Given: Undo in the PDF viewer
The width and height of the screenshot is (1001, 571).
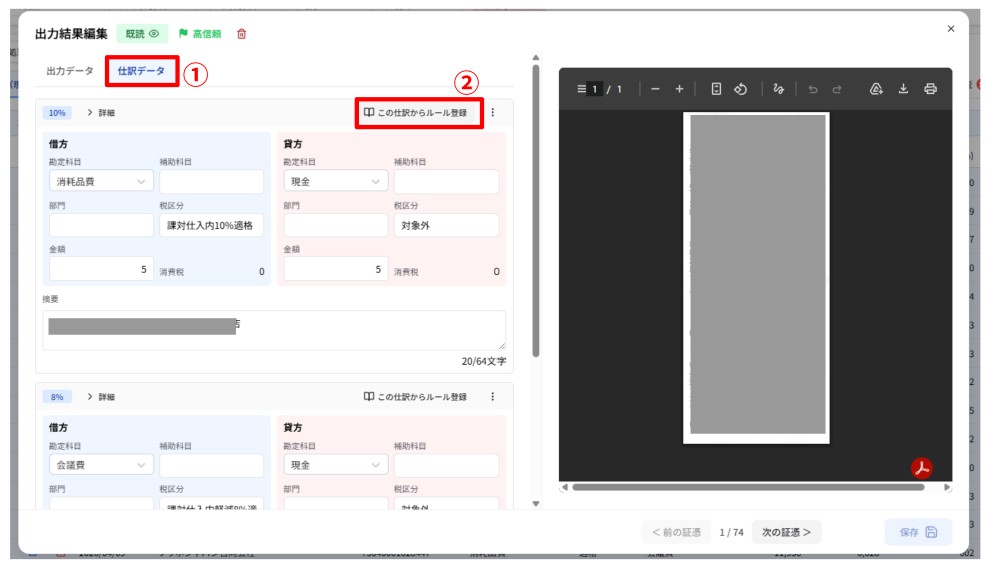Looking at the screenshot, I should click(813, 89).
